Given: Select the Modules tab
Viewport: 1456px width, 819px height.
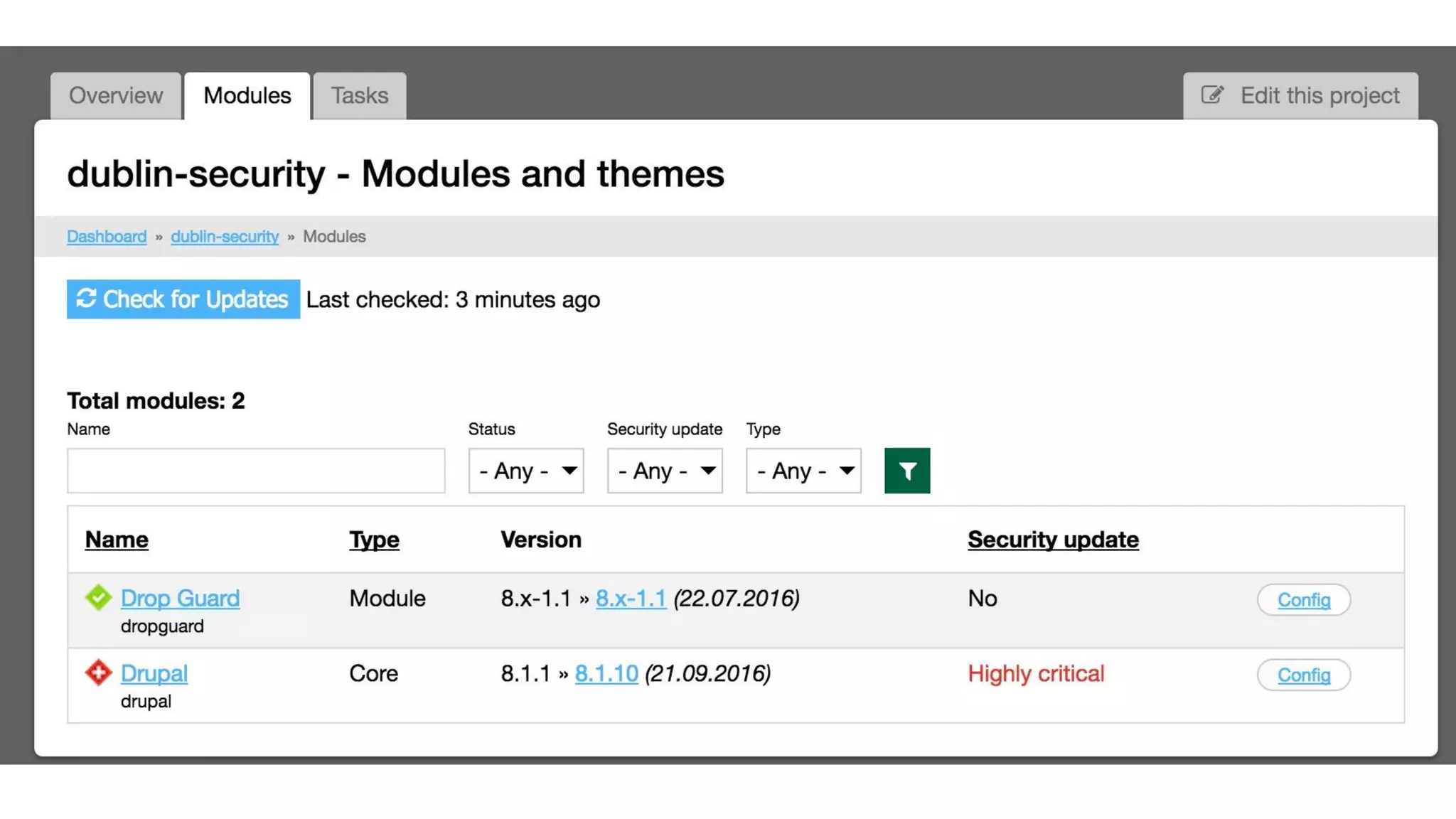Looking at the screenshot, I should pyautogui.click(x=247, y=95).
